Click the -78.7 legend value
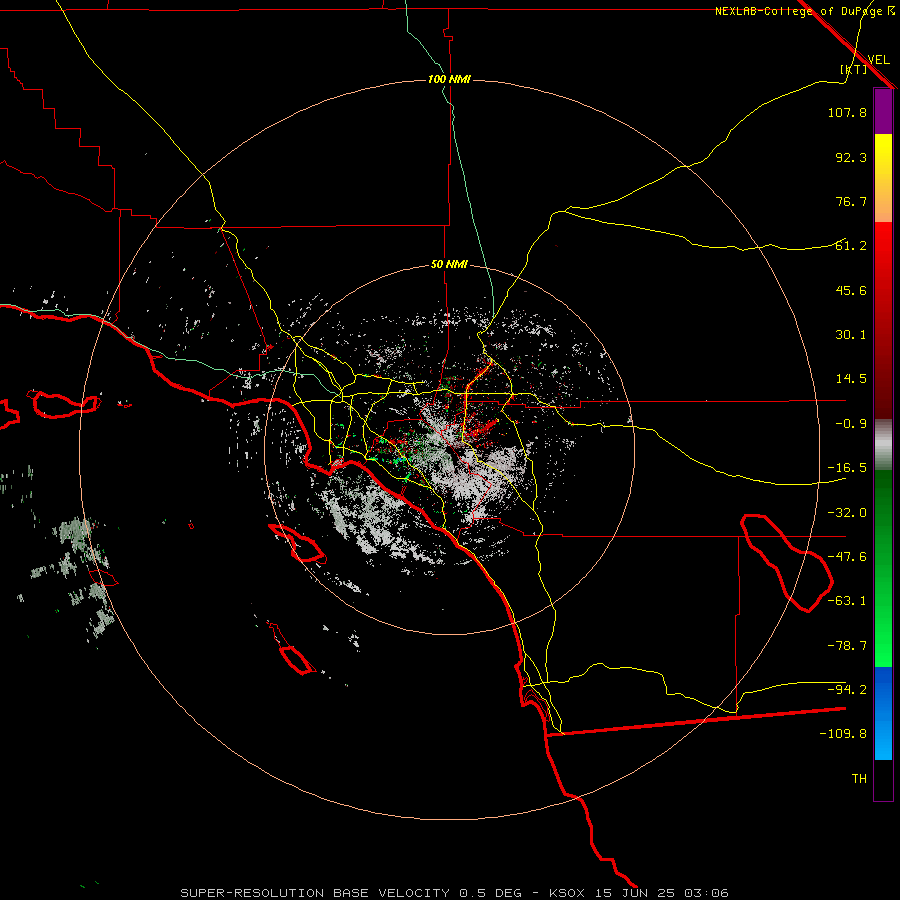Viewport: 900px width, 900px height. click(847, 646)
